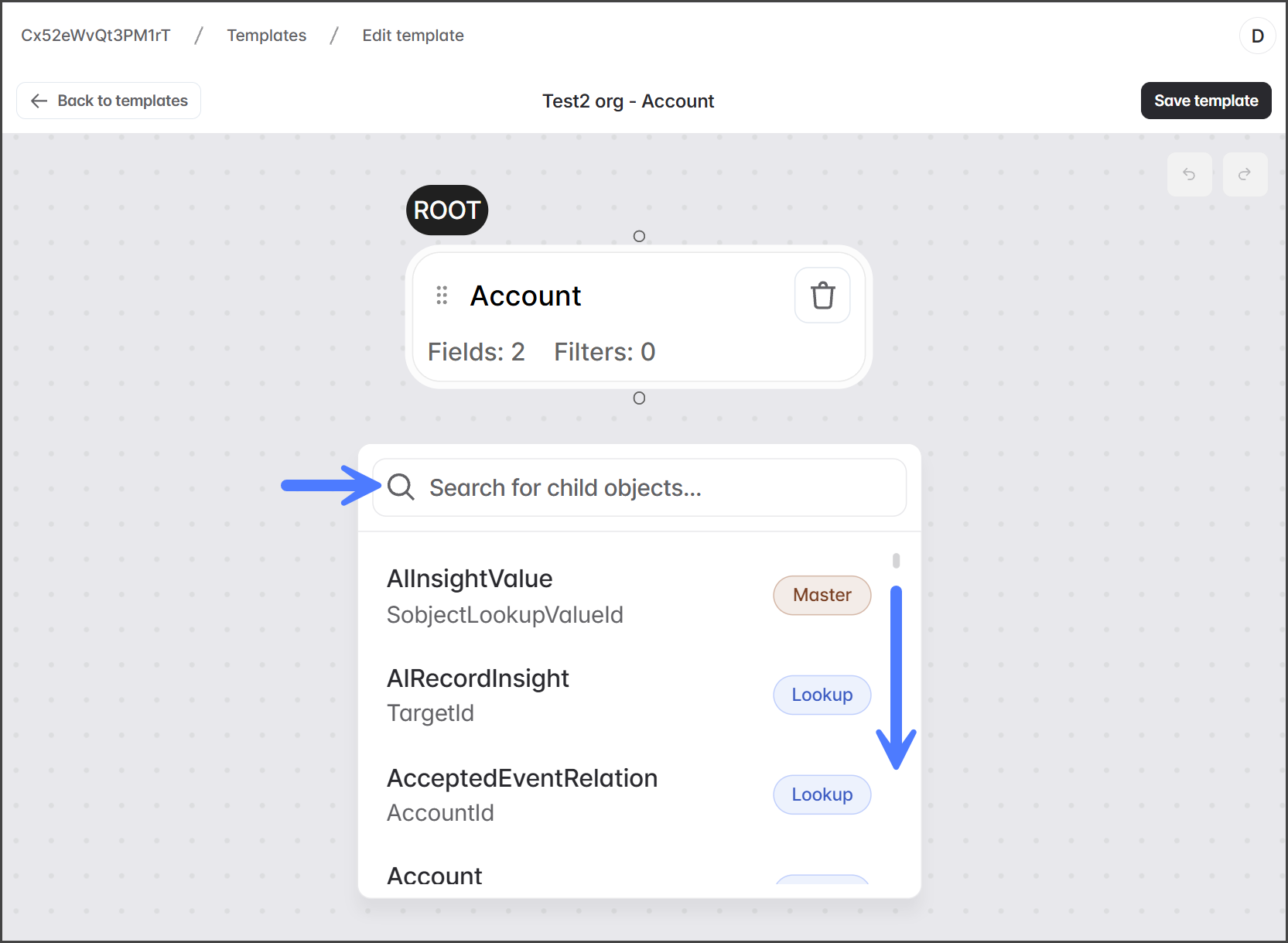
Task: Click the child objects list scrollbar
Action: [896, 561]
